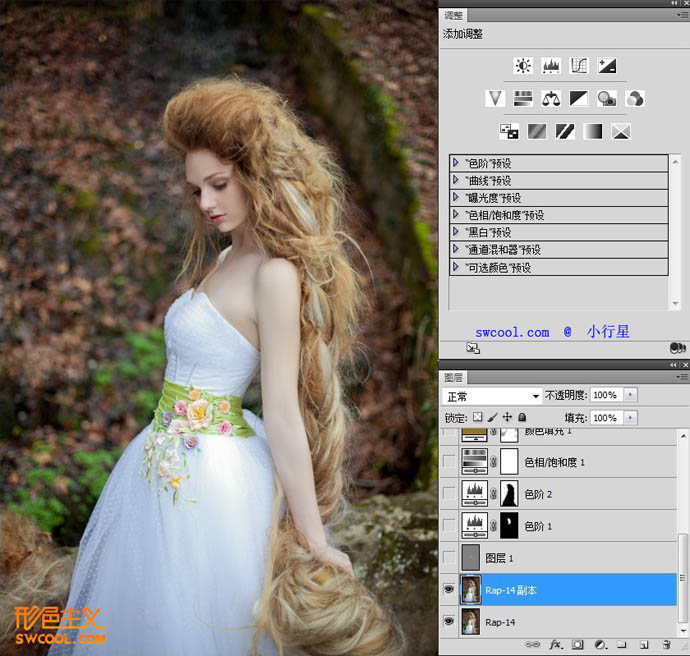Add a Gradient Map adjustment

(x=593, y=131)
